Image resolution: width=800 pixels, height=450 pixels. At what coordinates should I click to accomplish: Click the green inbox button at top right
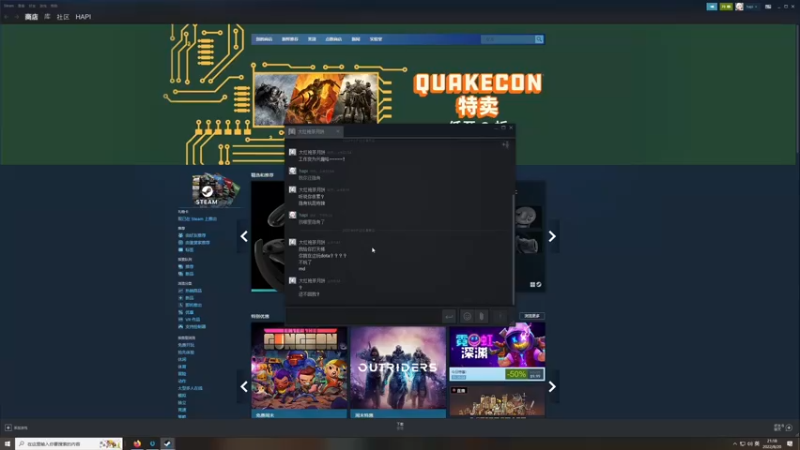click(x=726, y=7)
